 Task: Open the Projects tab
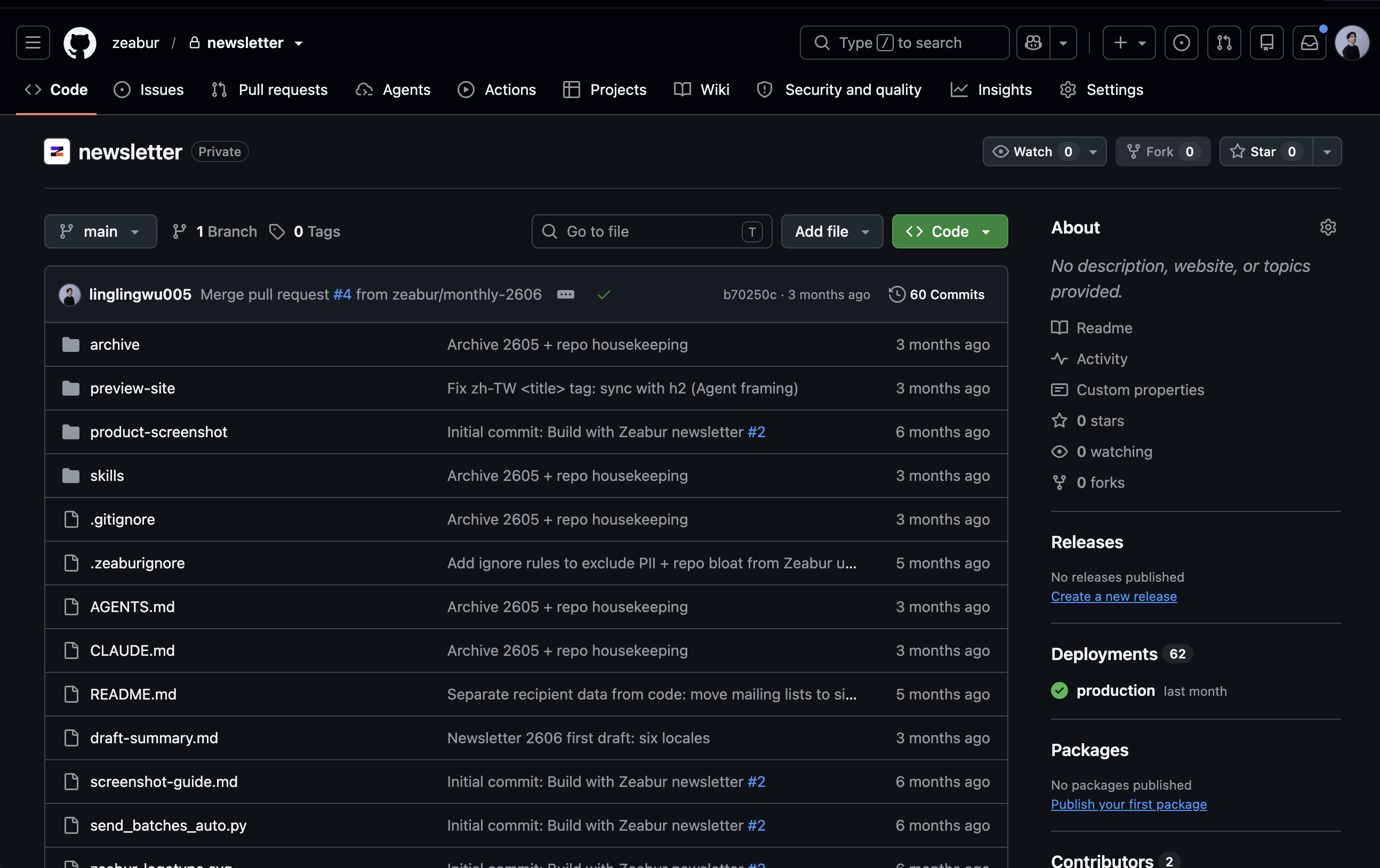click(x=605, y=90)
